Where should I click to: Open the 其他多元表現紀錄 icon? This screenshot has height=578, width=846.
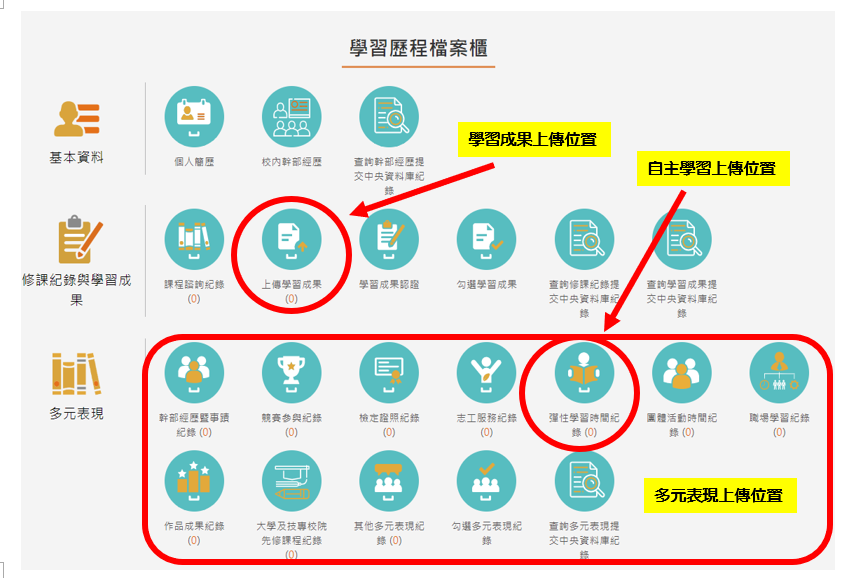coord(389,481)
